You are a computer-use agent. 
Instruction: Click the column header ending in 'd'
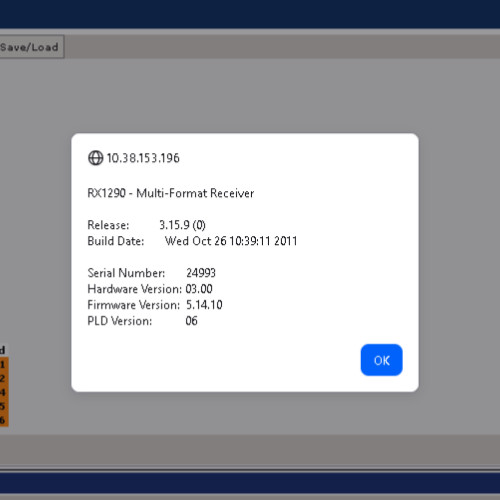(3, 350)
